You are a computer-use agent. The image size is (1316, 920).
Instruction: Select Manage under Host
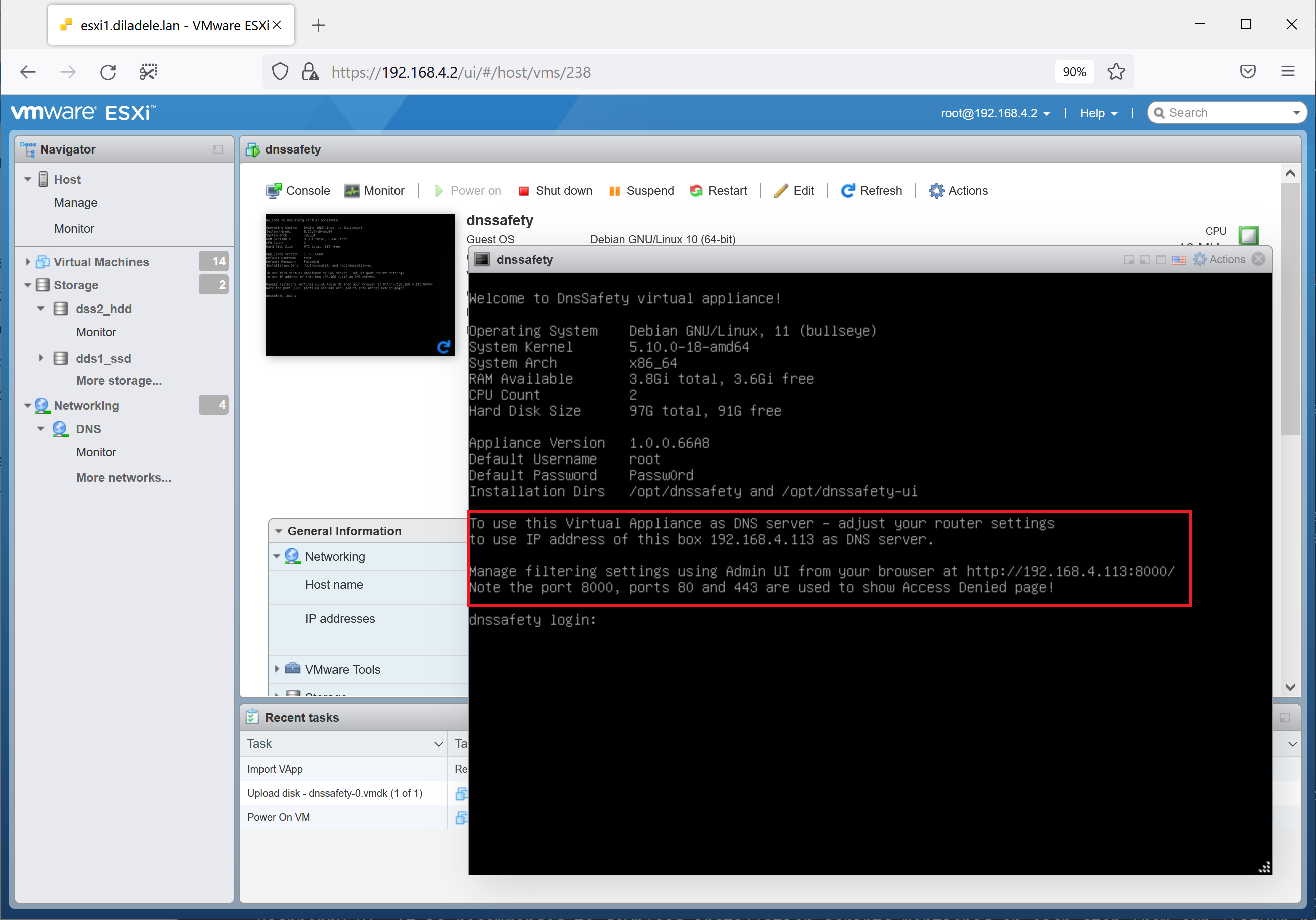[x=76, y=203]
